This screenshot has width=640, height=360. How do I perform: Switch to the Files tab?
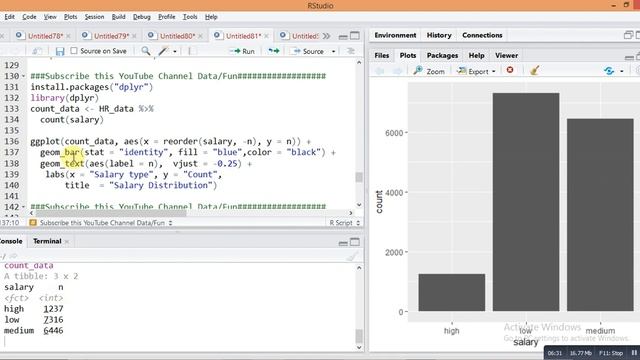382,56
